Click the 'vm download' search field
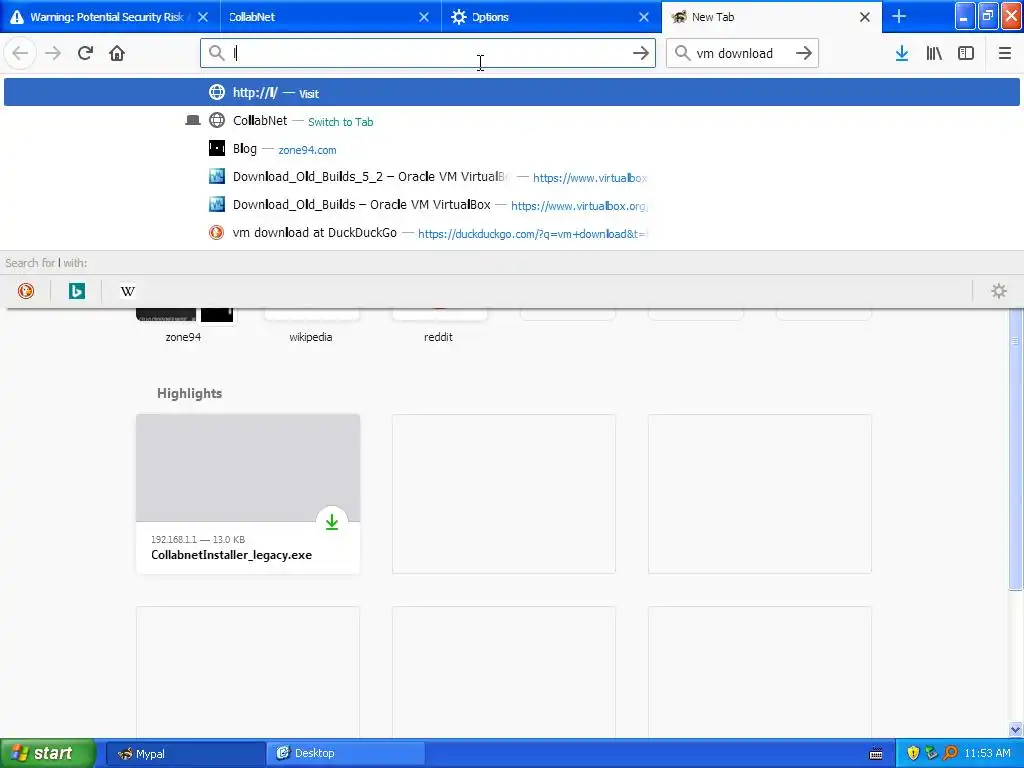The image size is (1024, 768). click(x=742, y=53)
